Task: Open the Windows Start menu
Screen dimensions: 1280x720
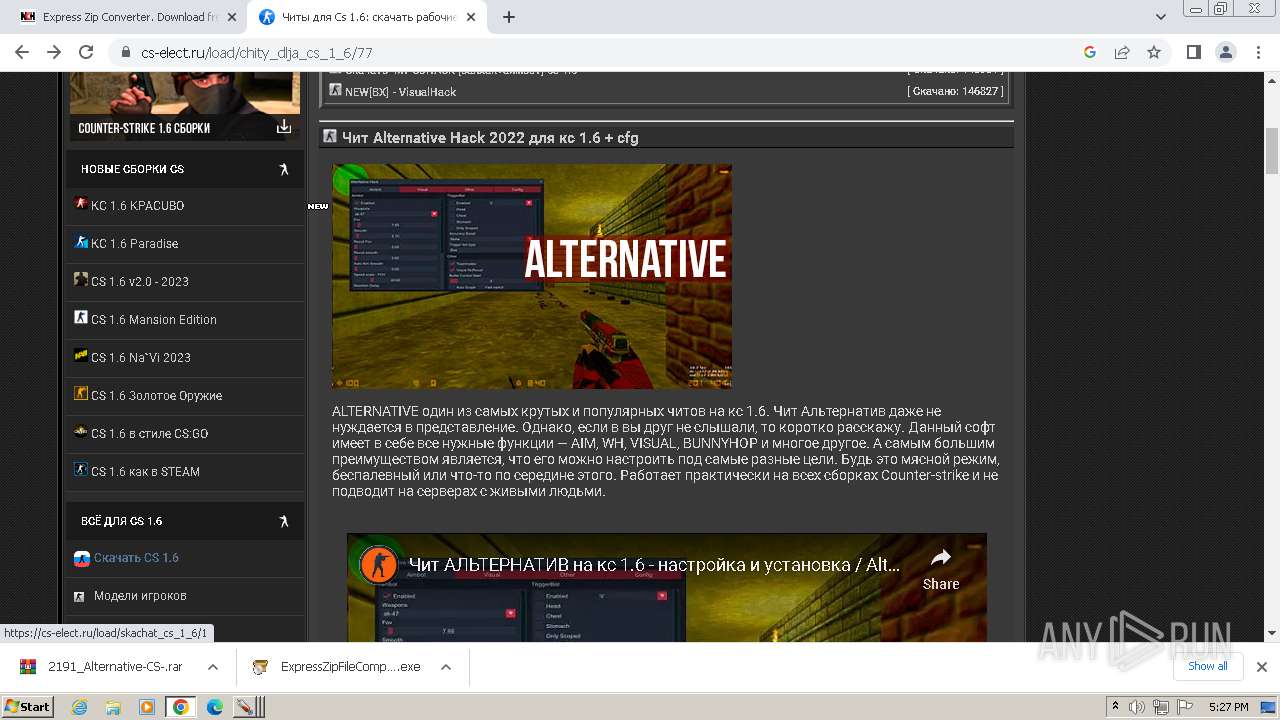Action: click(x=28, y=706)
